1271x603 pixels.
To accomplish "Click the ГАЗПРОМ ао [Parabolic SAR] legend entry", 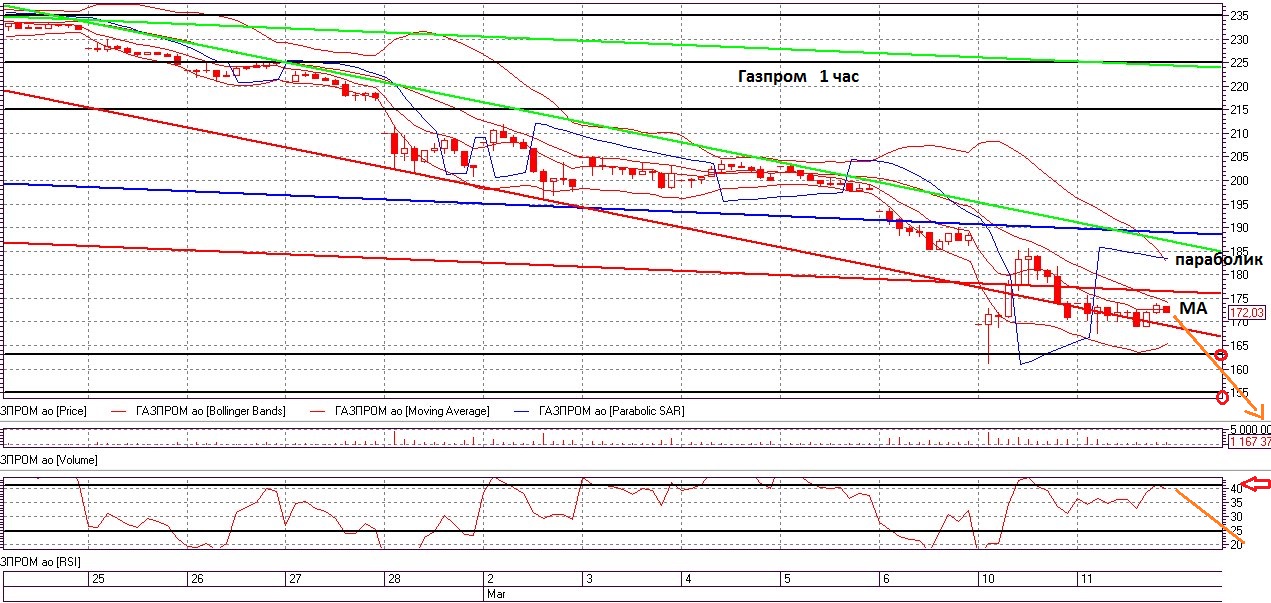I will [614, 411].
